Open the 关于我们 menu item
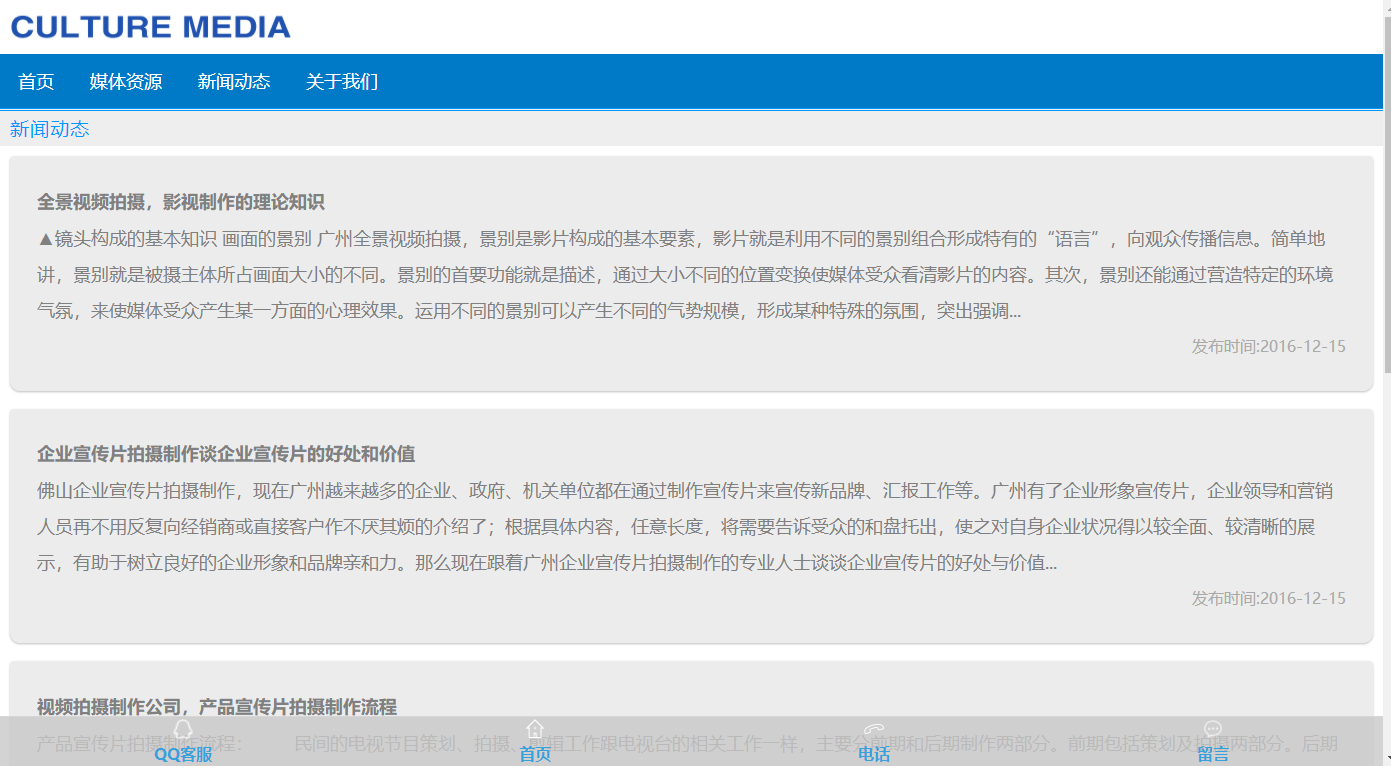1391x766 pixels. click(x=342, y=82)
